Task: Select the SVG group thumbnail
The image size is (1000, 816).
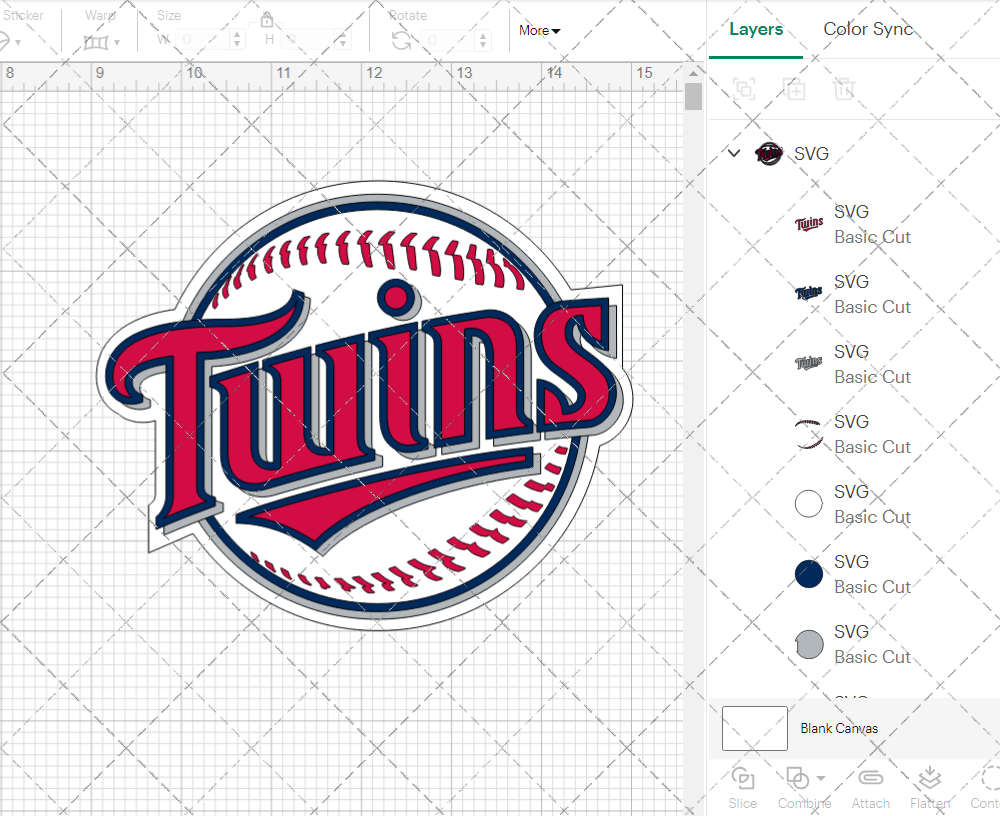Action: click(x=768, y=154)
